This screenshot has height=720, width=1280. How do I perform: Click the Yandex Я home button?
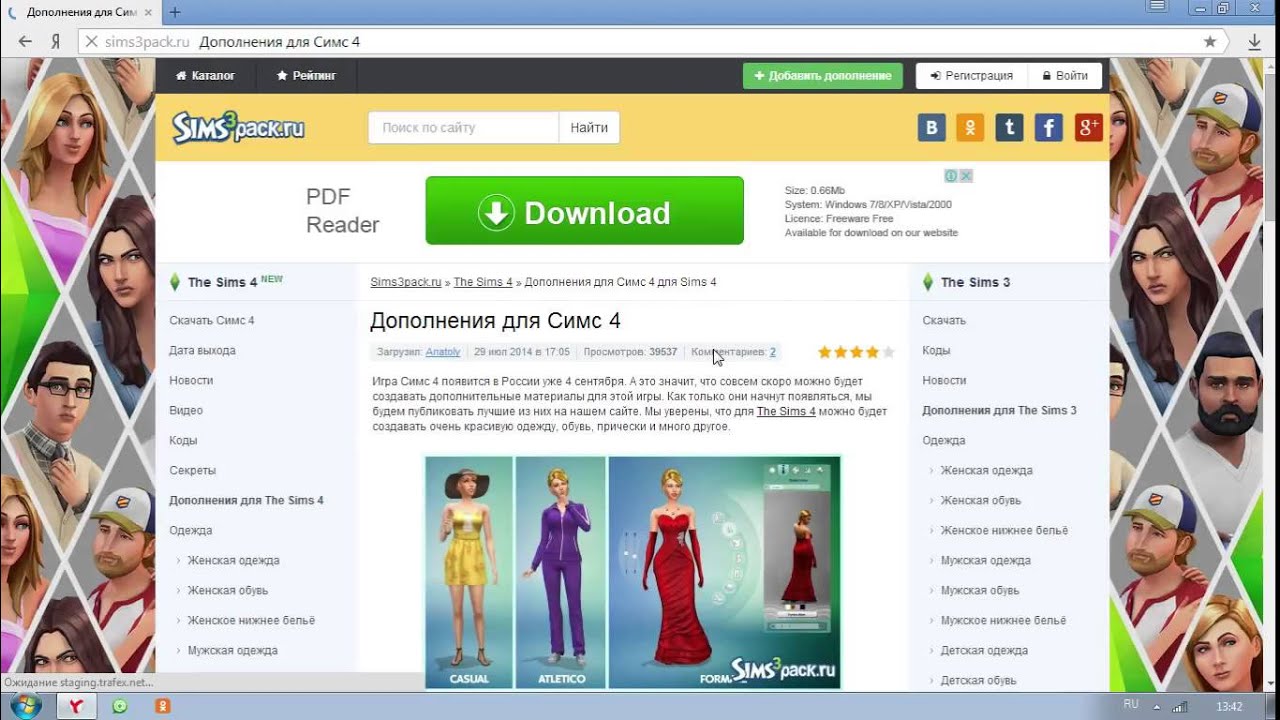click(56, 42)
